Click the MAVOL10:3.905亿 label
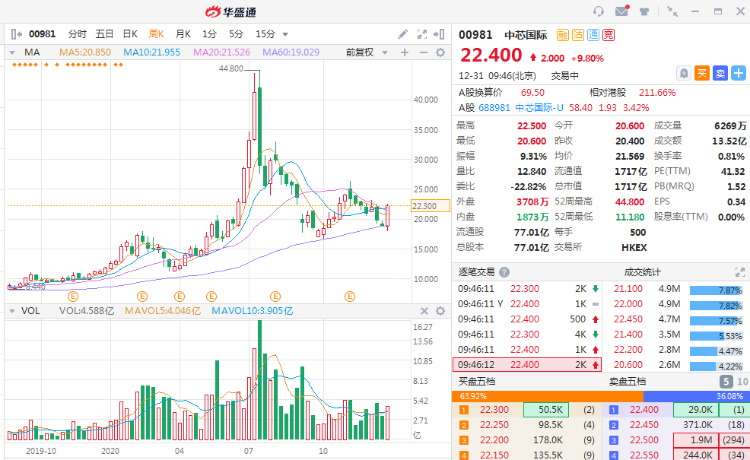The height and width of the screenshot is (460, 750). (x=252, y=311)
